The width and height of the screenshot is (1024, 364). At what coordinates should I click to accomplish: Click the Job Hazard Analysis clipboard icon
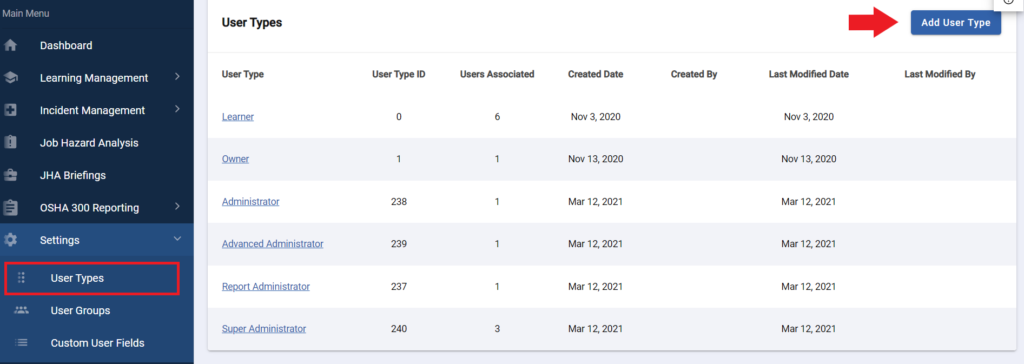pos(10,142)
